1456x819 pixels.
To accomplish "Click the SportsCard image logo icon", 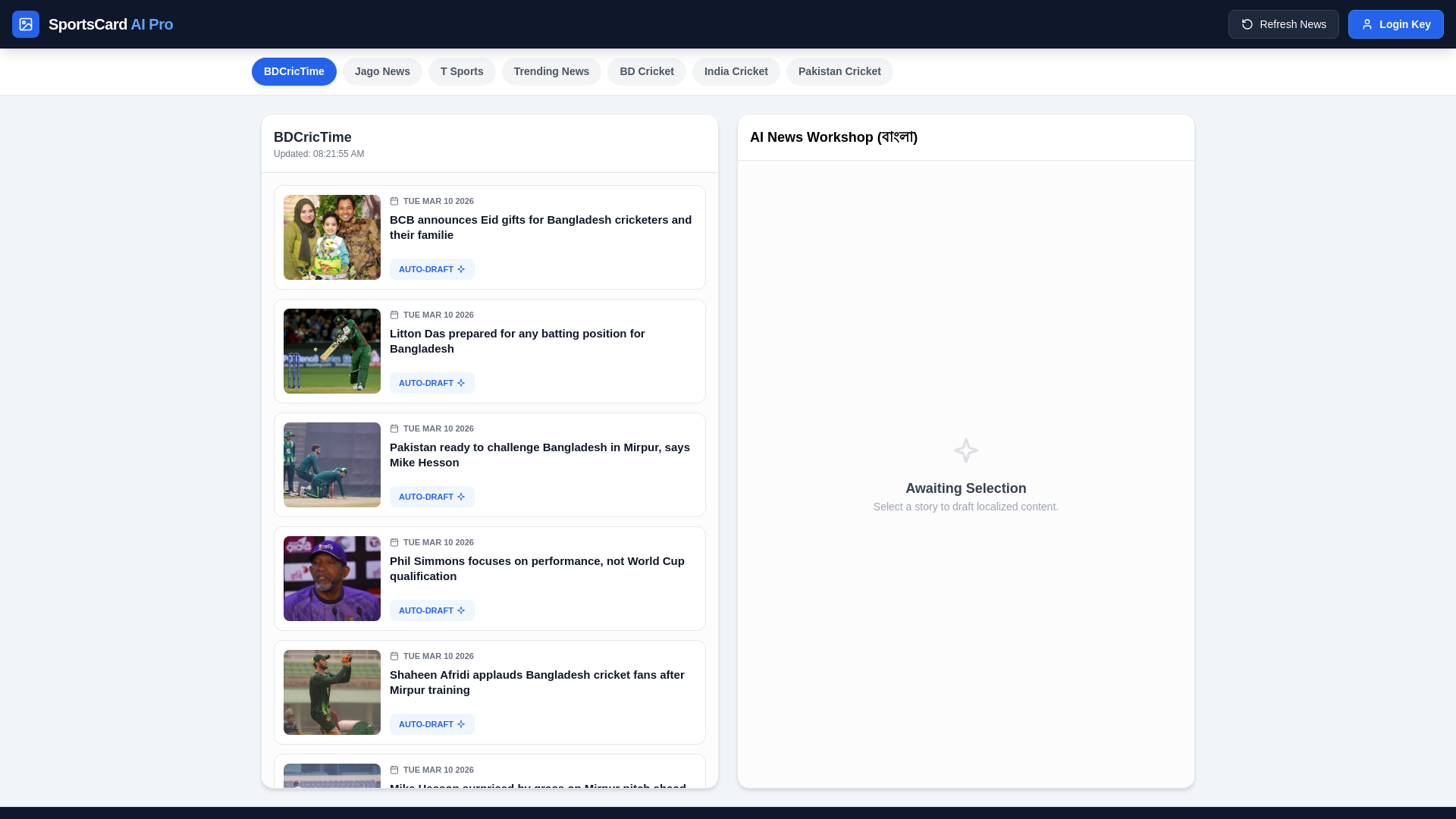I will 26,24.
